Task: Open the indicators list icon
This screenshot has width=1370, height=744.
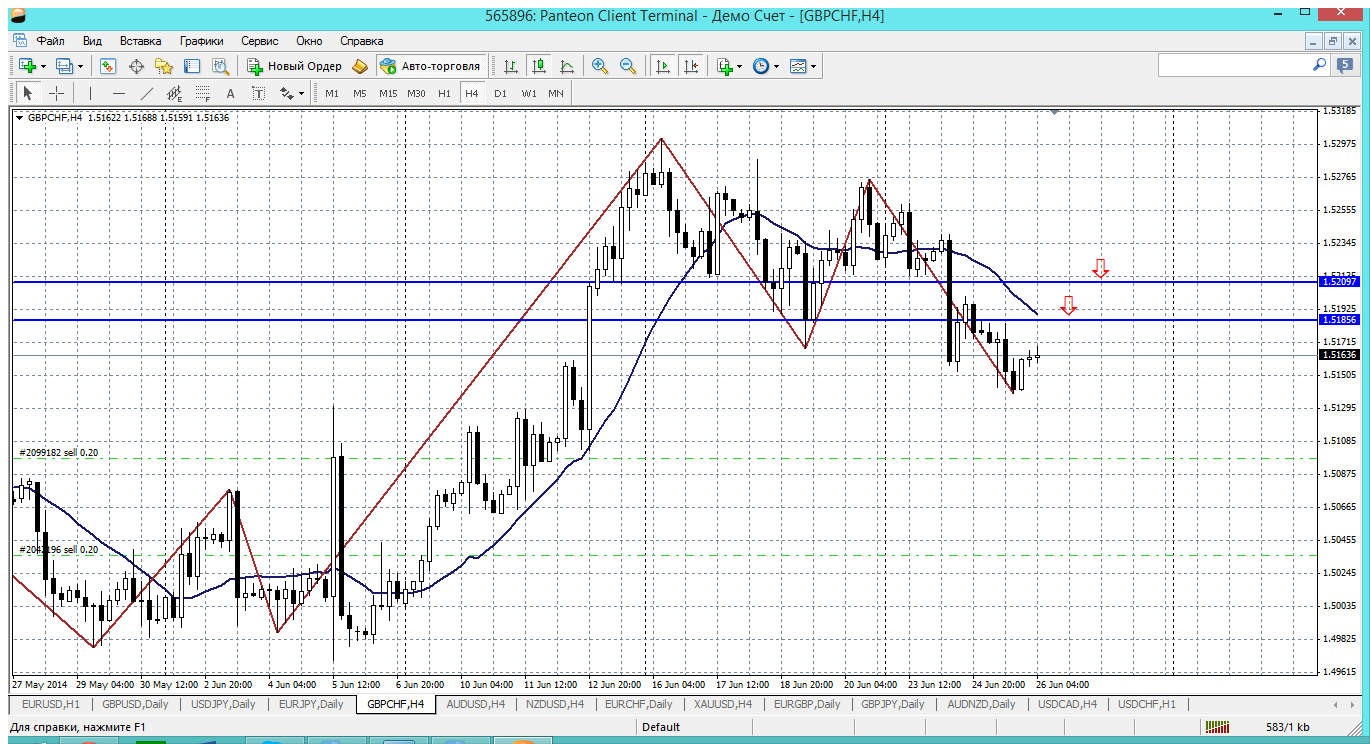Action: [x=724, y=66]
